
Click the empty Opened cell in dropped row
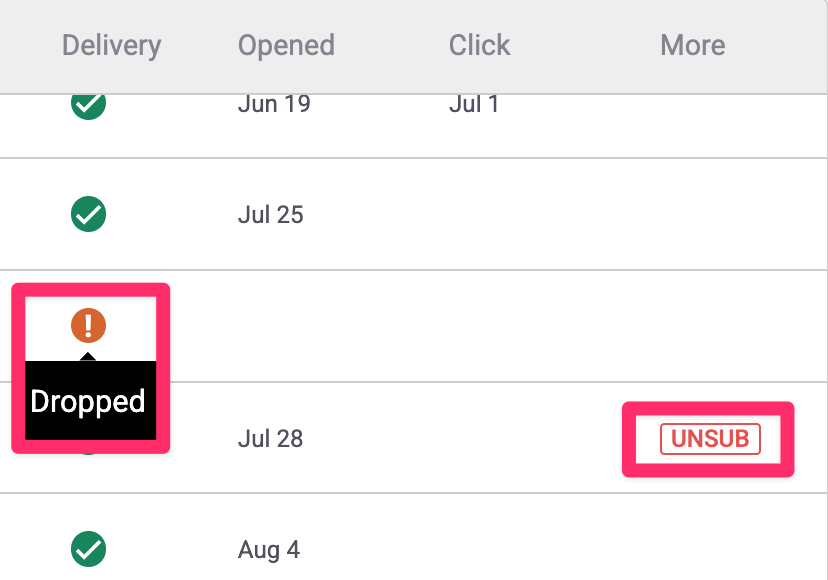(286, 326)
